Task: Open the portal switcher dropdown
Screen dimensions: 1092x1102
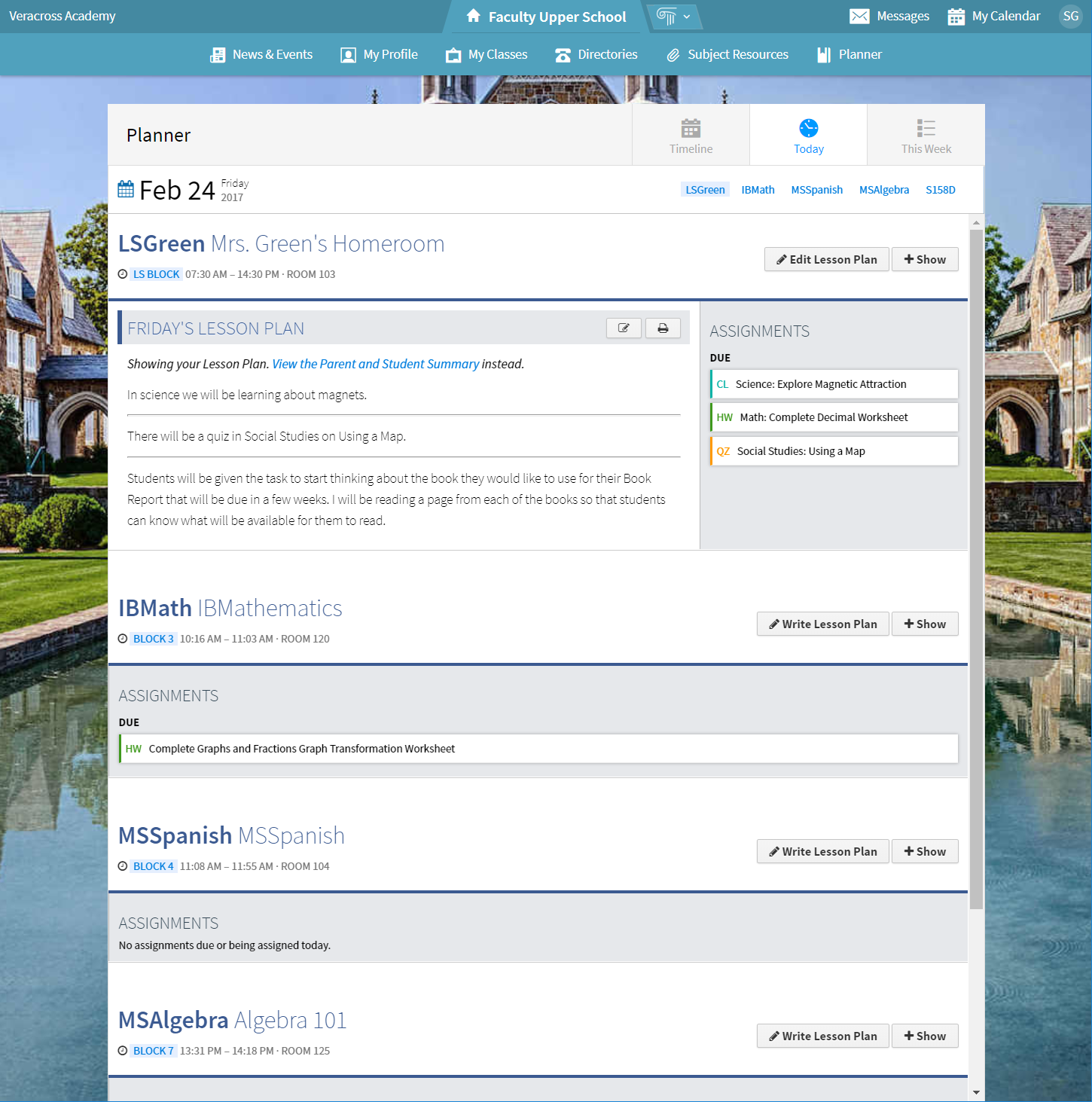Action: click(674, 17)
